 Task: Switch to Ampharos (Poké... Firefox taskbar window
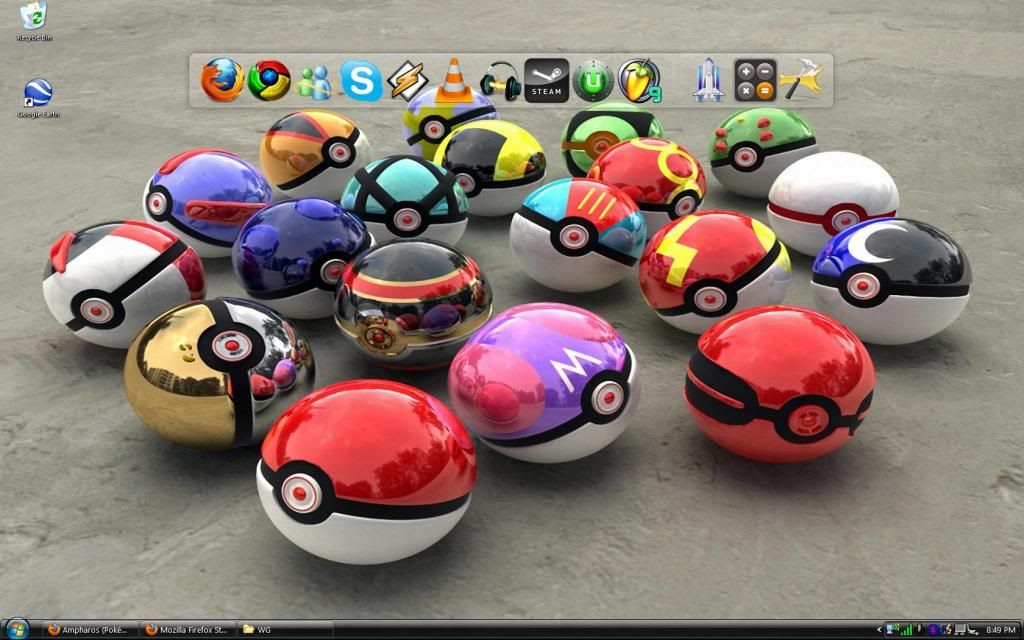pyautogui.click(x=90, y=630)
